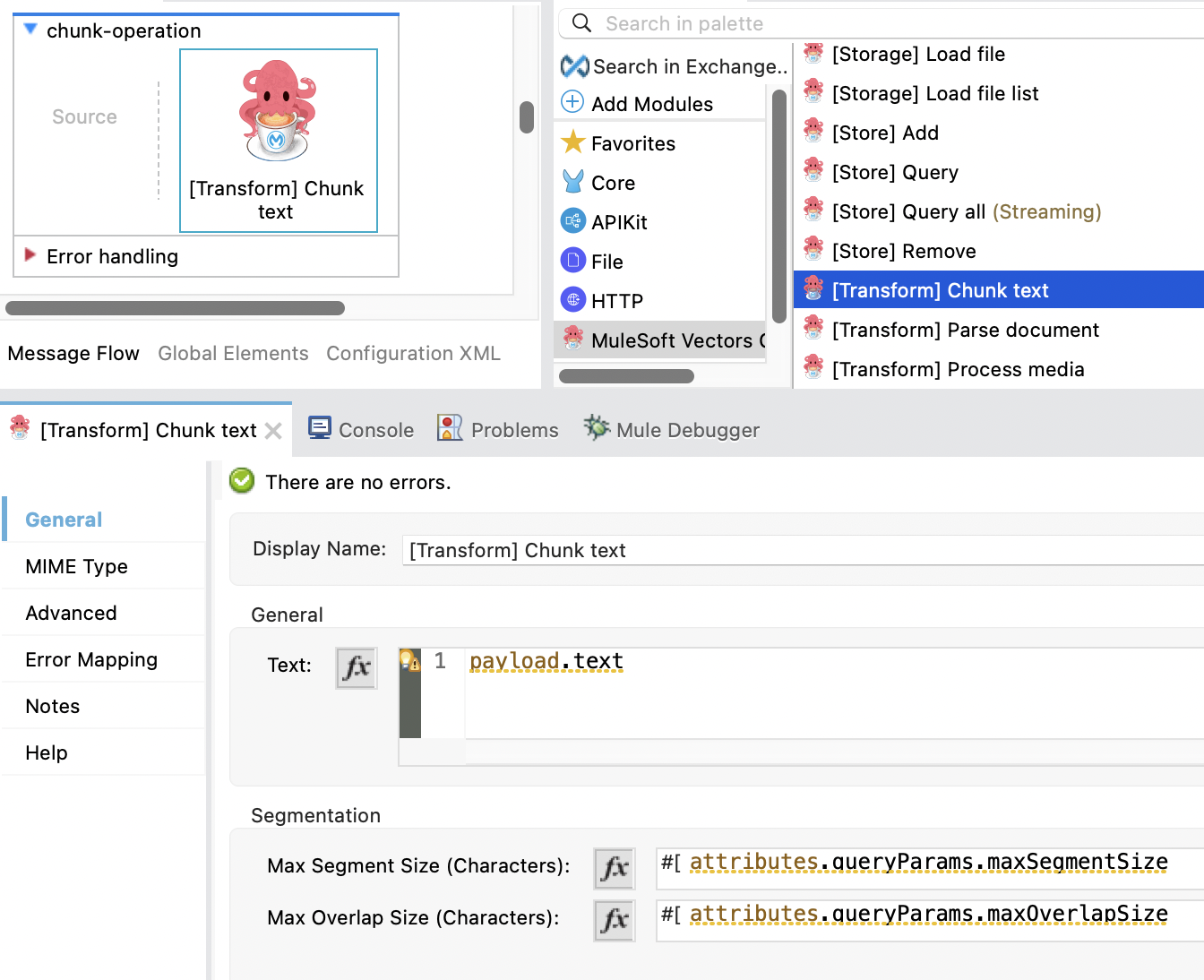Click the Max Overlap Size expression field
The image size is (1204, 980).
tap(930, 920)
